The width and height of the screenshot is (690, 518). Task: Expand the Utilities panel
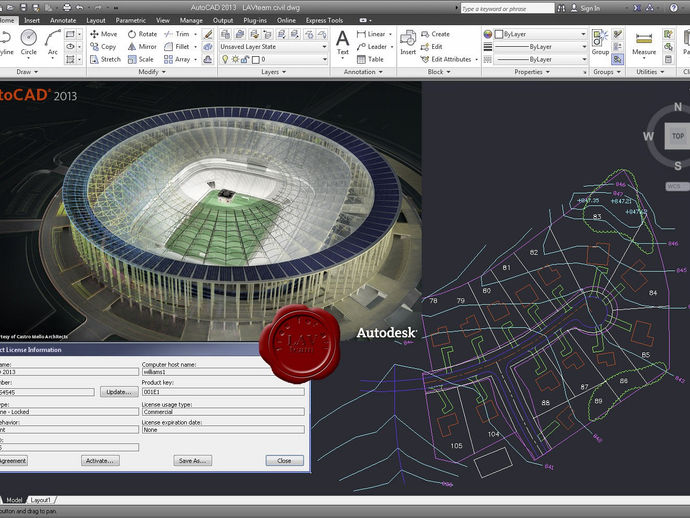650,72
